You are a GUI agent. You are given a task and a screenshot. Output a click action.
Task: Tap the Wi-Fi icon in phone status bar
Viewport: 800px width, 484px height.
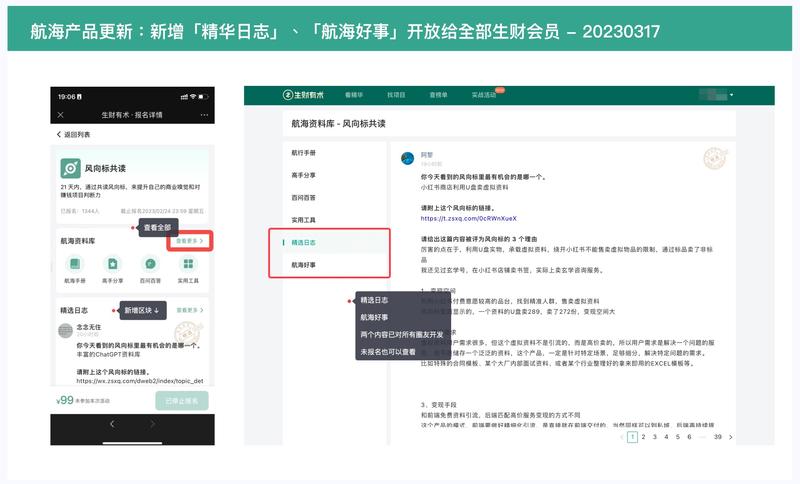click(193, 96)
